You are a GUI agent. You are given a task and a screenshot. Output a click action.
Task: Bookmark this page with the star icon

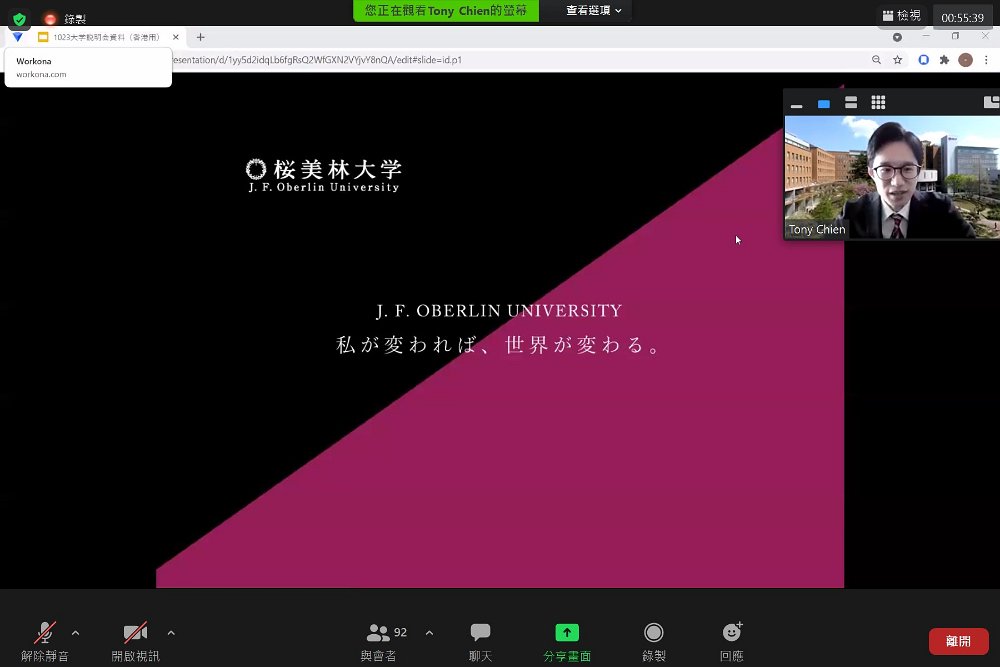click(x=897, y=60)
